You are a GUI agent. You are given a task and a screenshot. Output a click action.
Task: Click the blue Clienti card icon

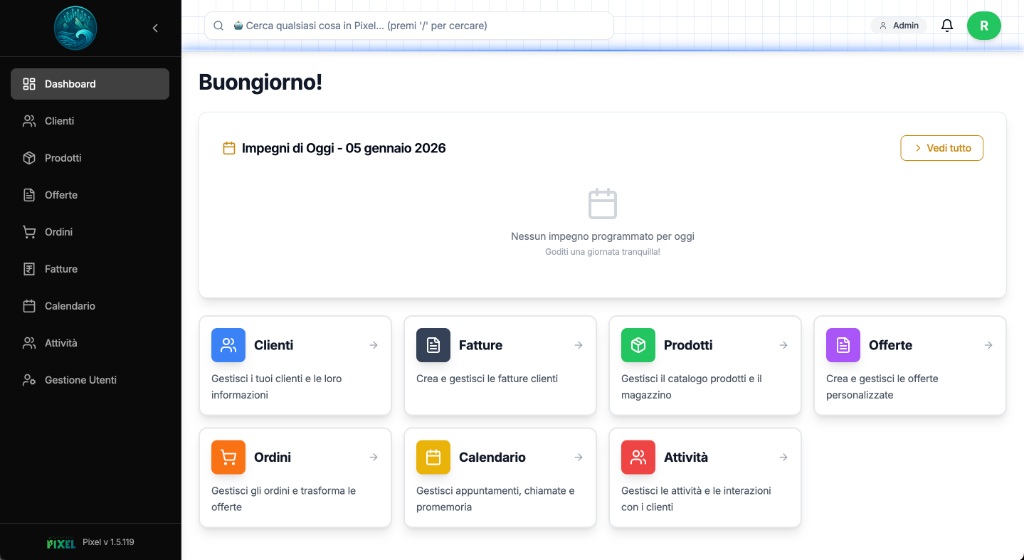(x=228, y=345)
